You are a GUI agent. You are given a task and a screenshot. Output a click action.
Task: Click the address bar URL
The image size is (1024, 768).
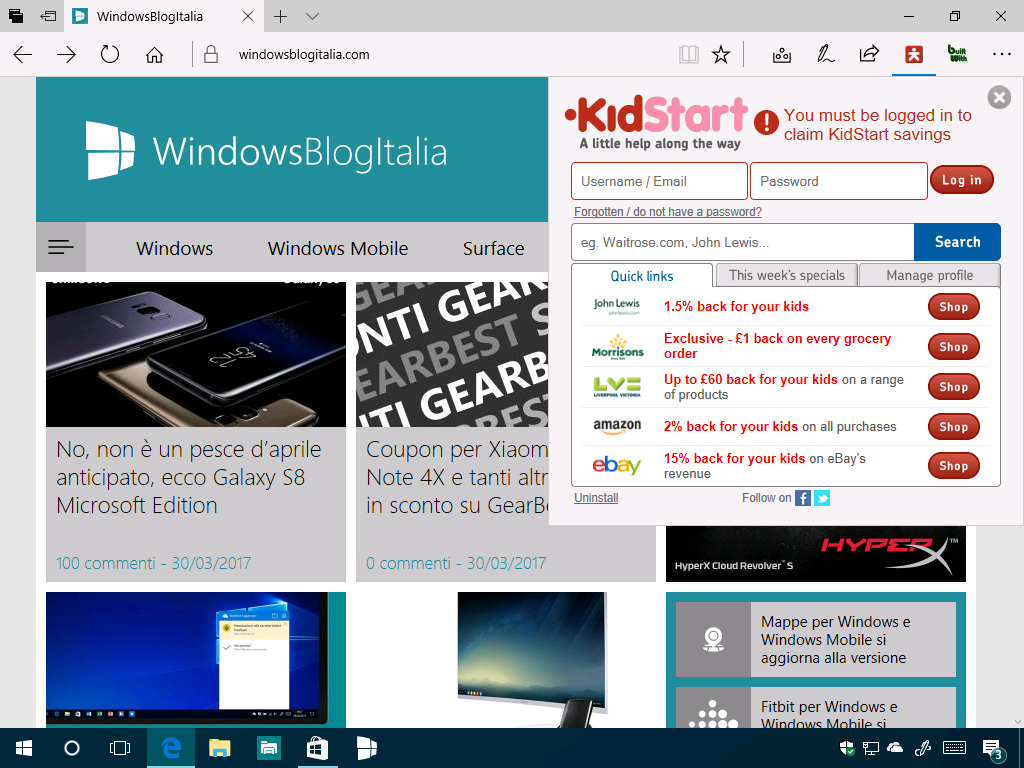pyautogui.click(x=304, y=55)
